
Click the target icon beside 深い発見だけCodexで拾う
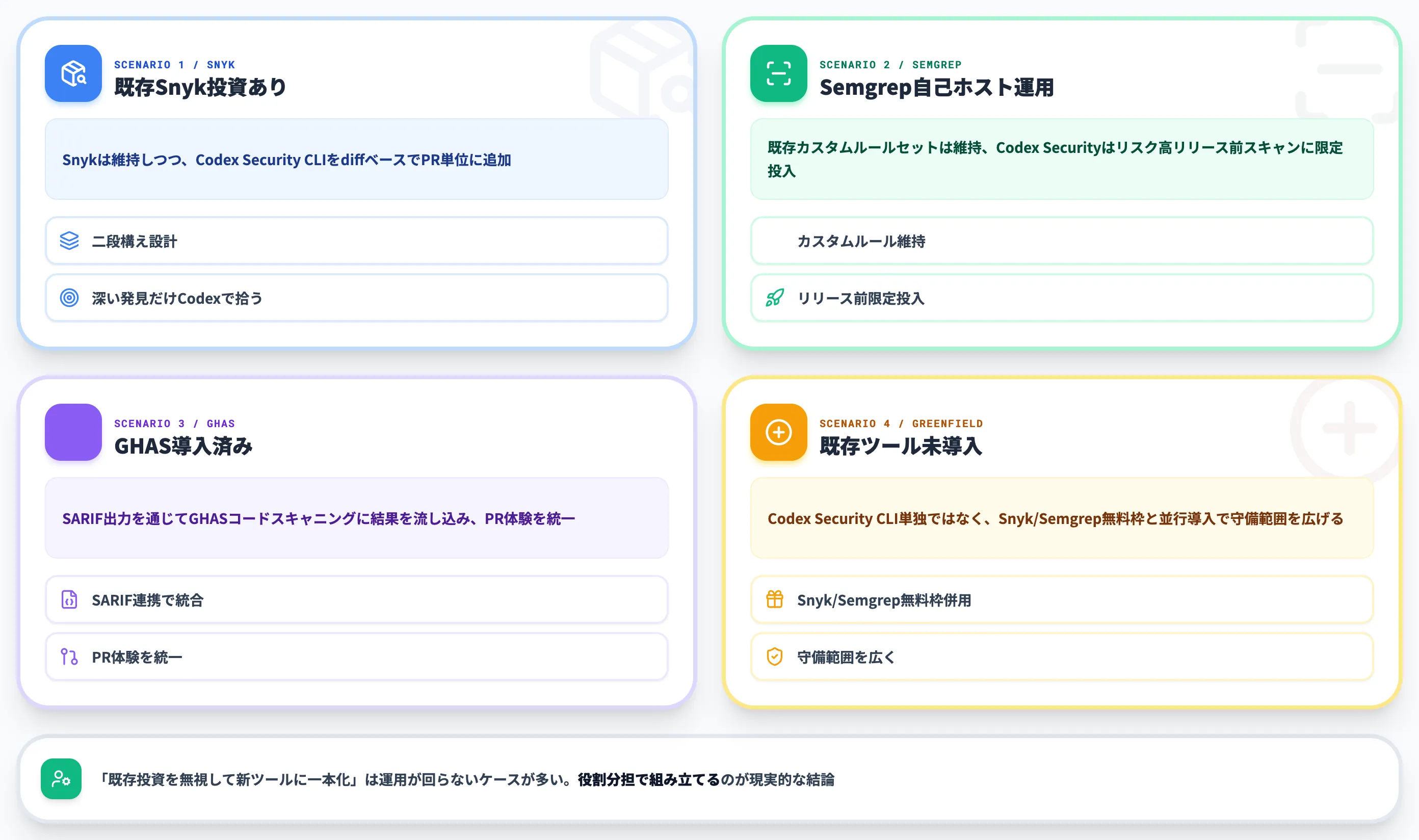click(x=70, y=298)
